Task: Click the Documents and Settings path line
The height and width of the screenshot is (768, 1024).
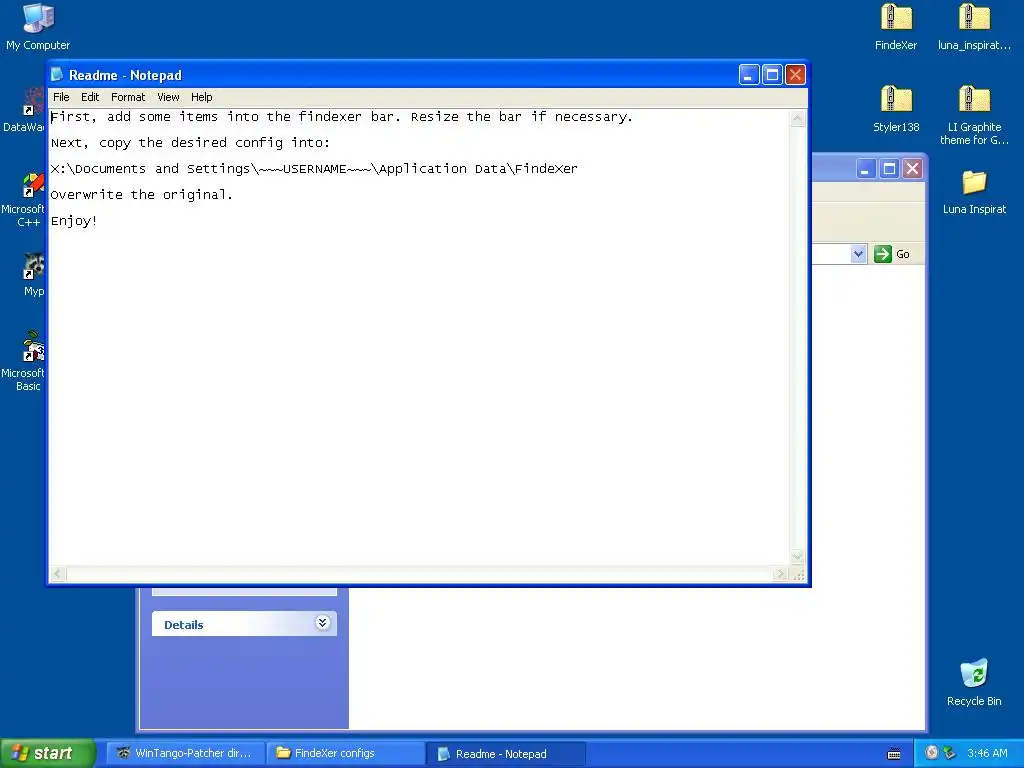Action: click(x=314, y=168)
